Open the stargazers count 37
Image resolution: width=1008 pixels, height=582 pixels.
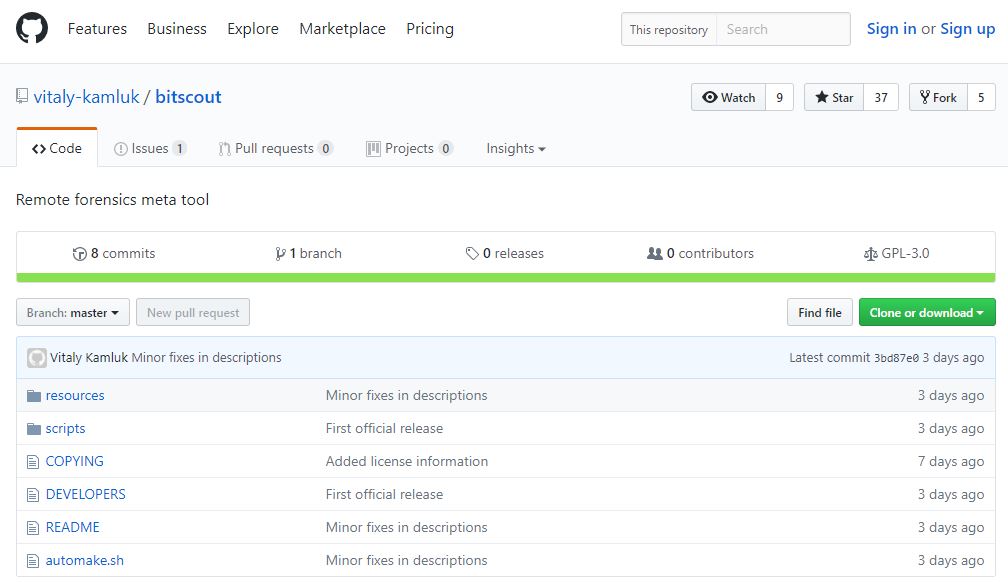tap(881, 97)
